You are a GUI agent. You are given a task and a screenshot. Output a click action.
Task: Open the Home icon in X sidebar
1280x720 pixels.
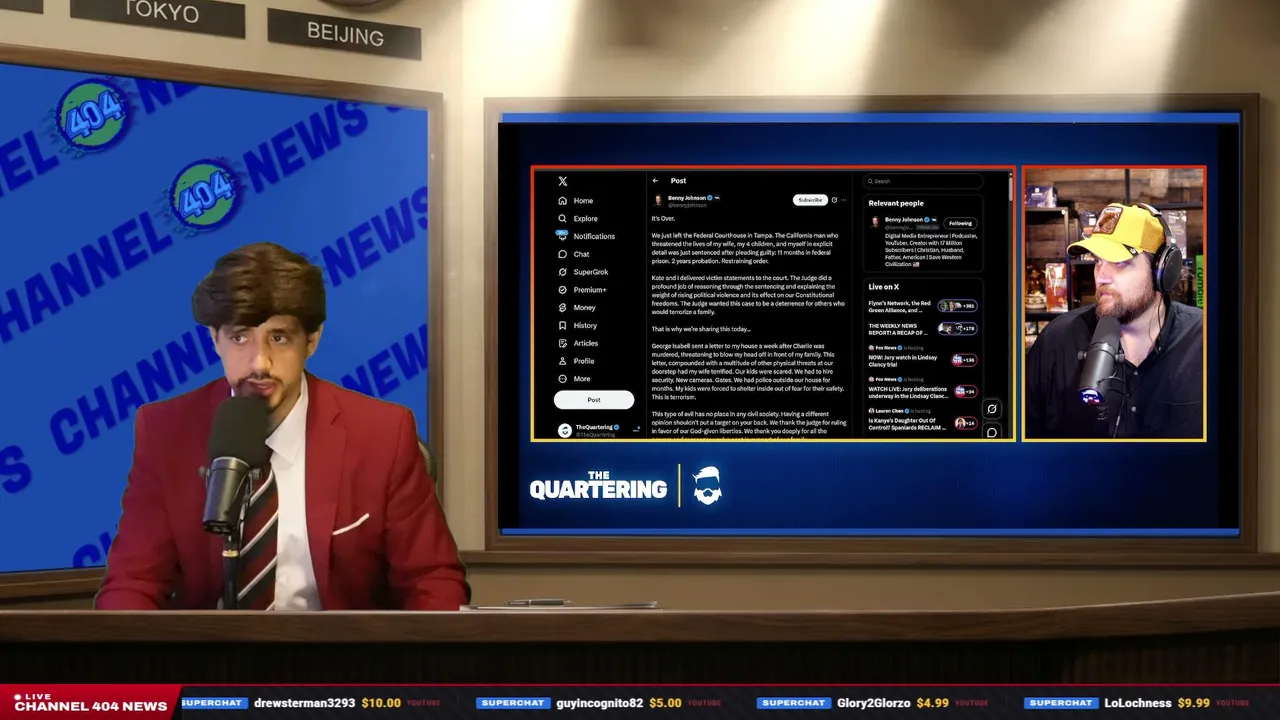(563, 200)
